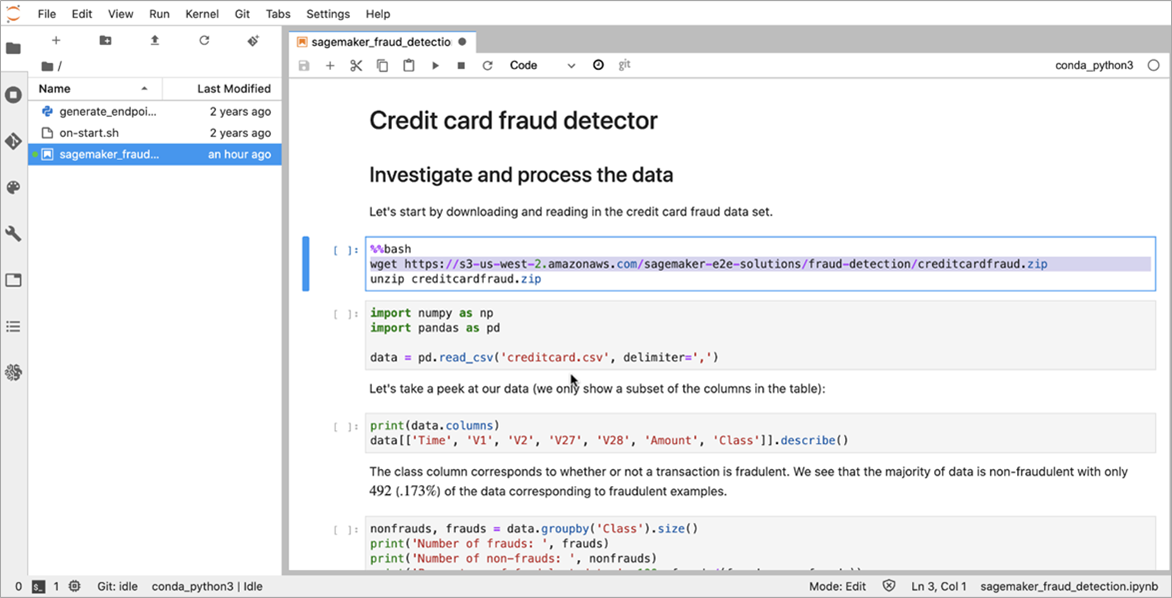The image size is (1172, 598).
Task: Open the cell type dropdown showing Code
Action: tap(540, 65)
